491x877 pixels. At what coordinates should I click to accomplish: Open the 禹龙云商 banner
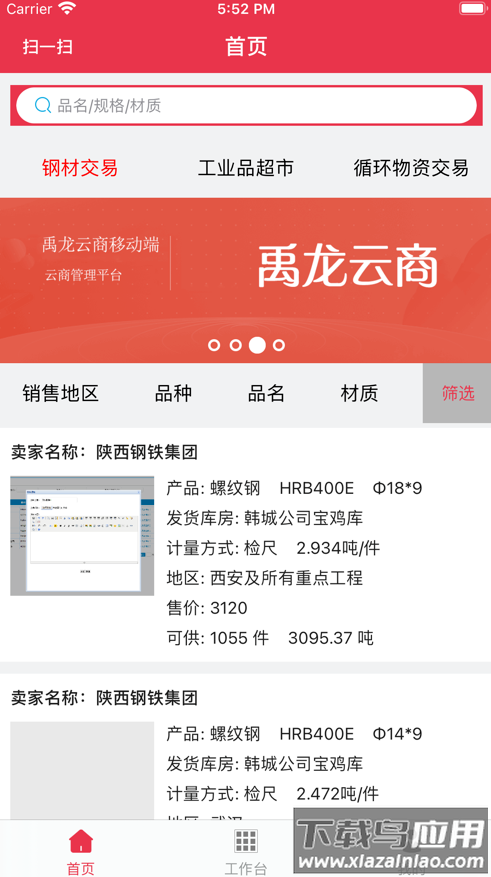pos(246,280)
